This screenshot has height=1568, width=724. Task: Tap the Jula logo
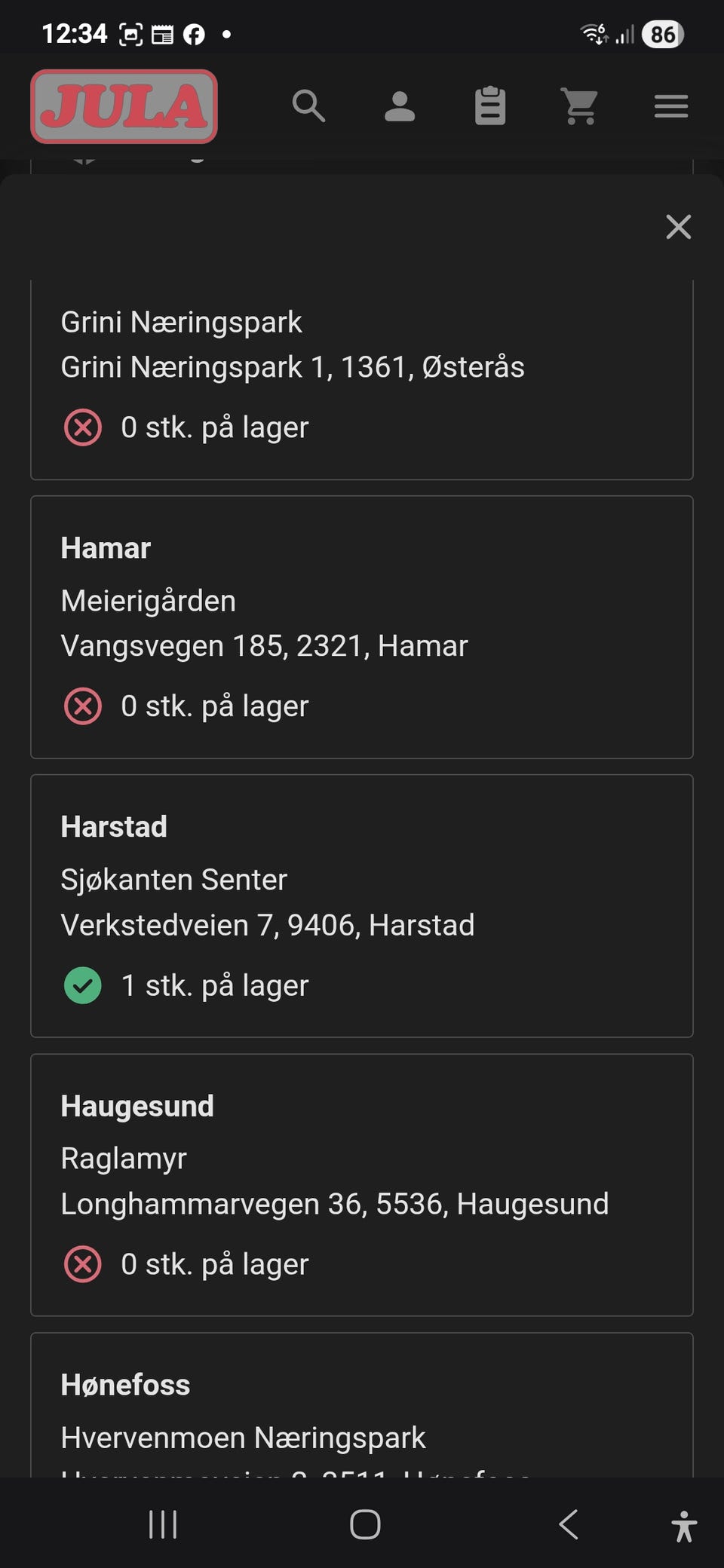124,106
